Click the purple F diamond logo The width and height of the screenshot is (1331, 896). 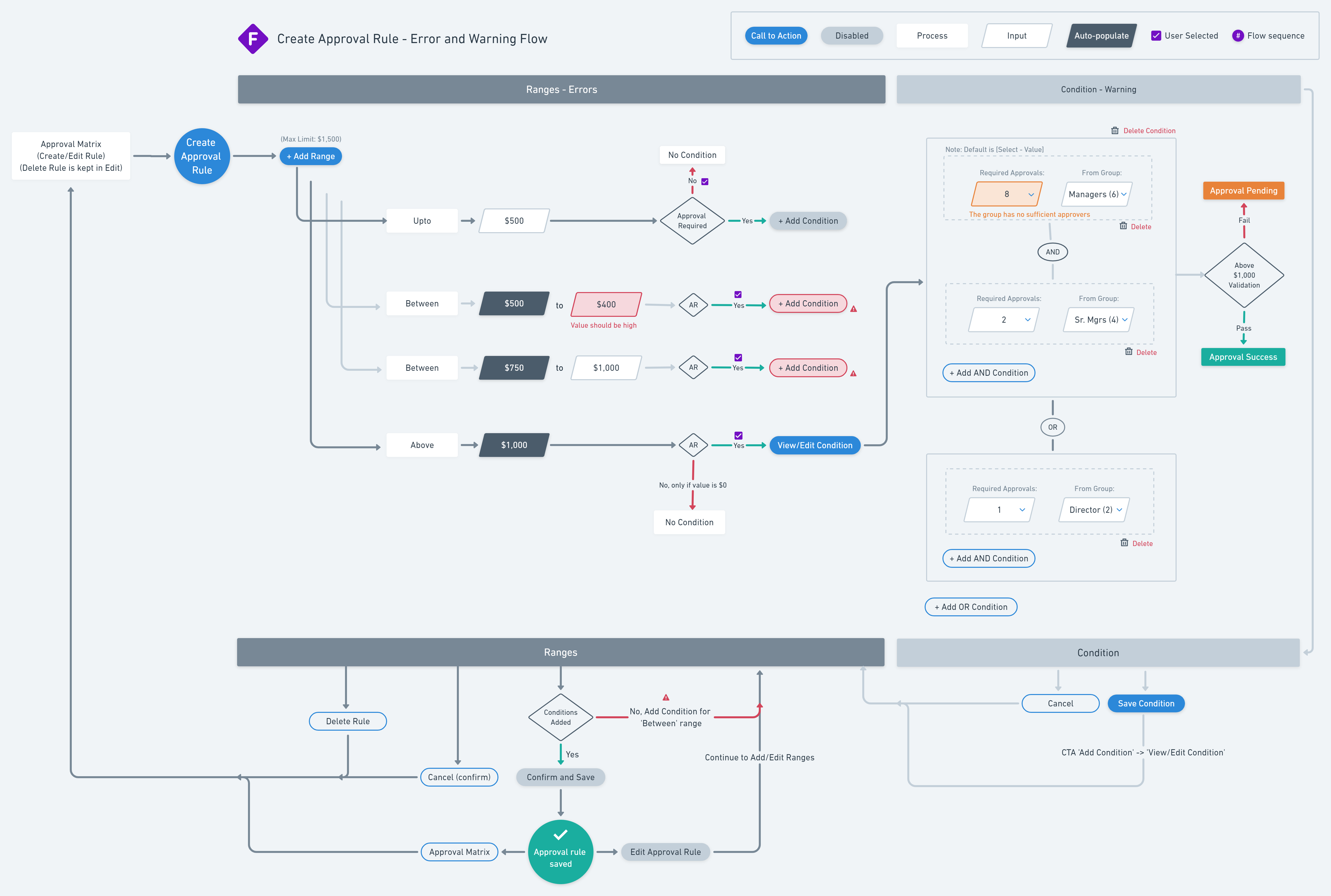253,39
